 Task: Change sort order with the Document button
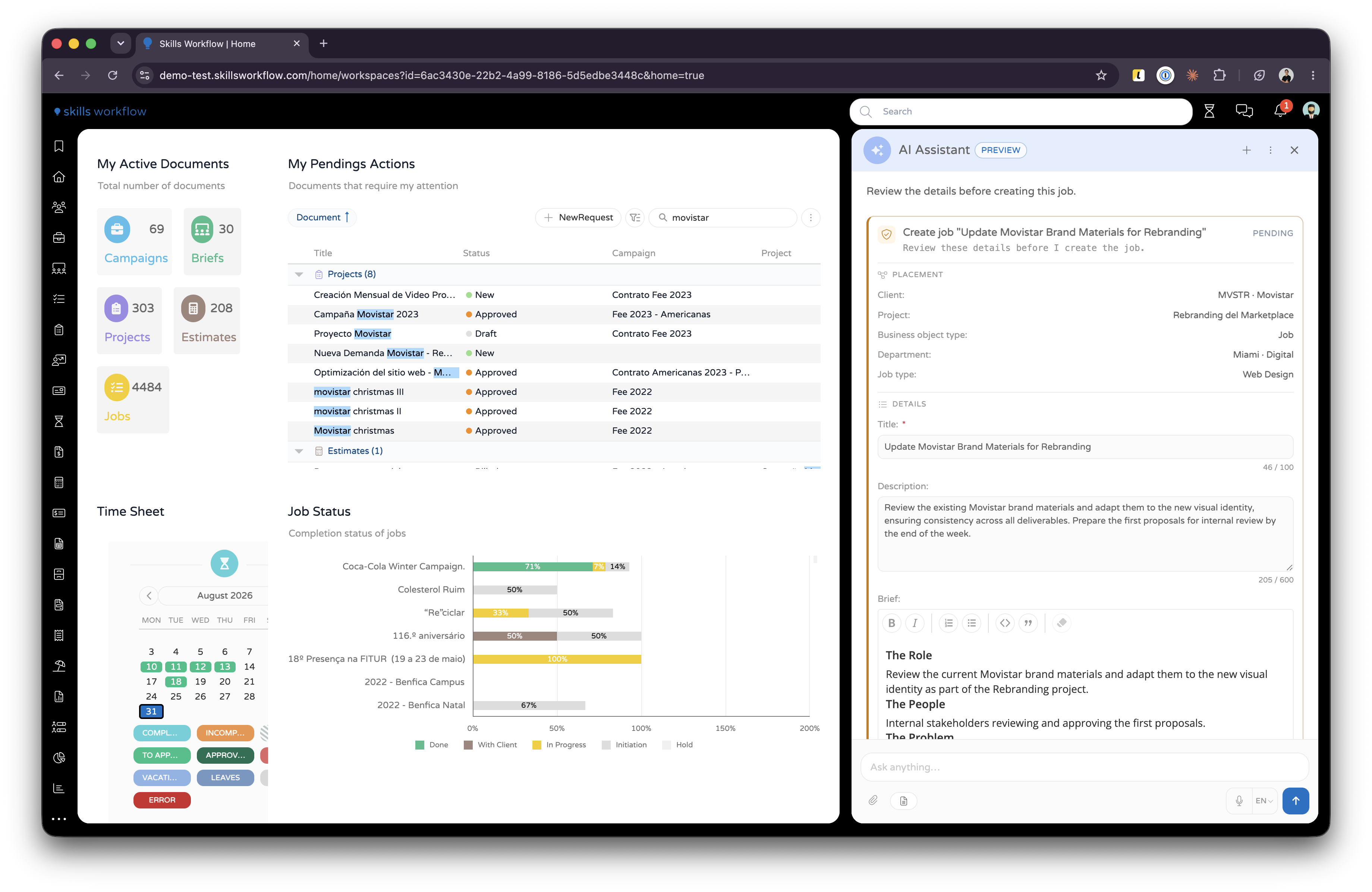click(x=322, y=217)
